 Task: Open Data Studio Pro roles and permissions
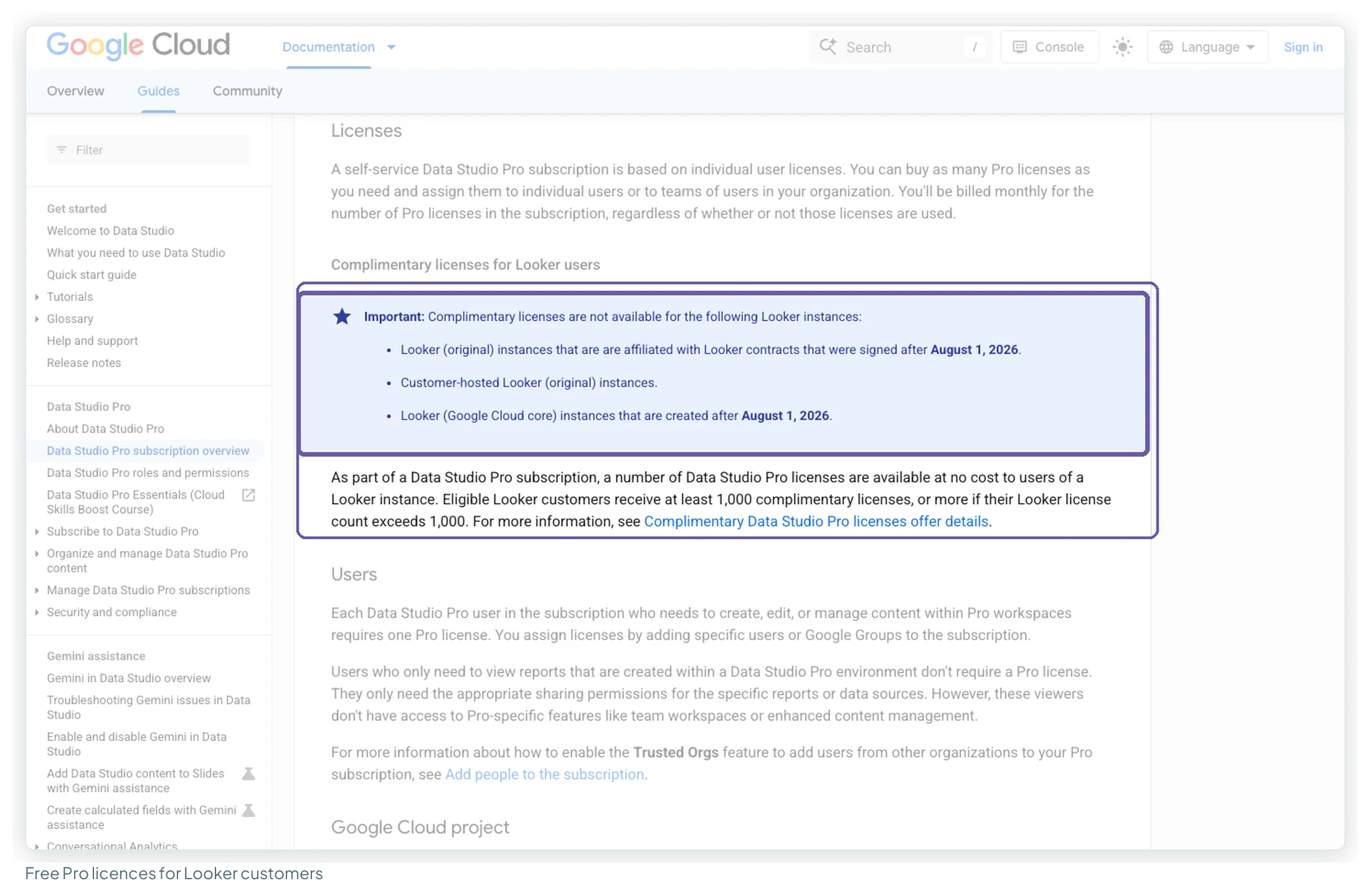tap(148, 473)
